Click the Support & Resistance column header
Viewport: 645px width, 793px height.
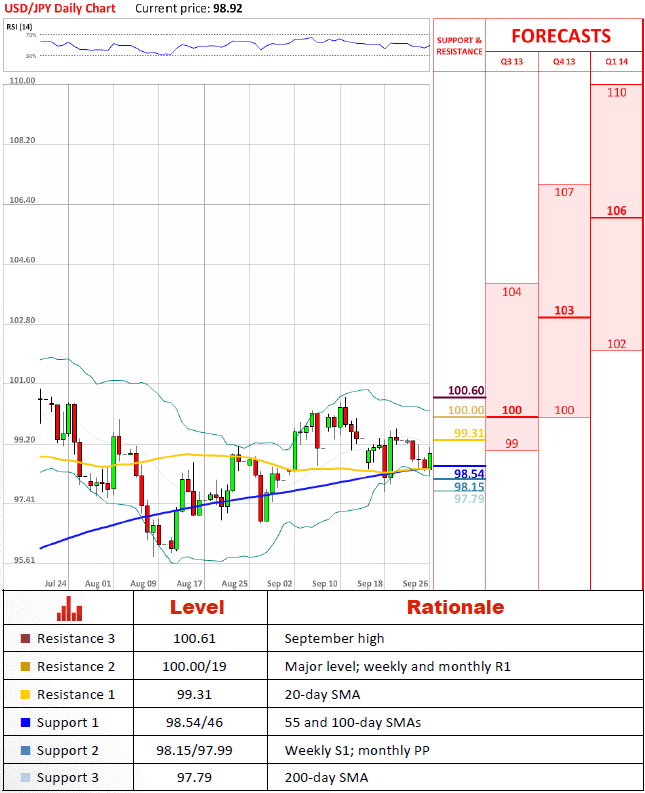459,46
